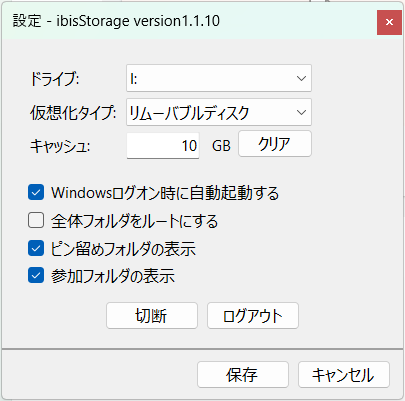Close the 設定 dialog with the red X

pos(389,22)
